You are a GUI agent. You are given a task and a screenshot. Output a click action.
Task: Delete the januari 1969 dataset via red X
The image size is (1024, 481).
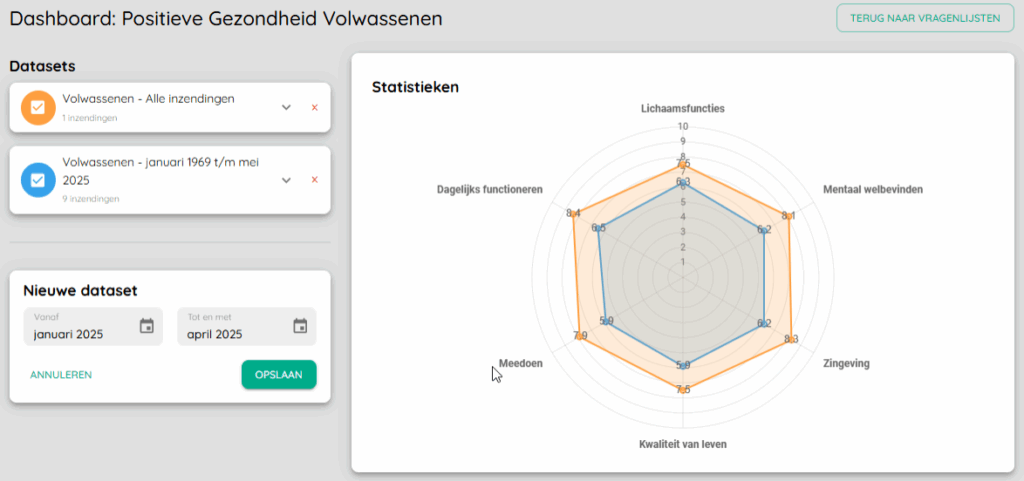point(315,180)
